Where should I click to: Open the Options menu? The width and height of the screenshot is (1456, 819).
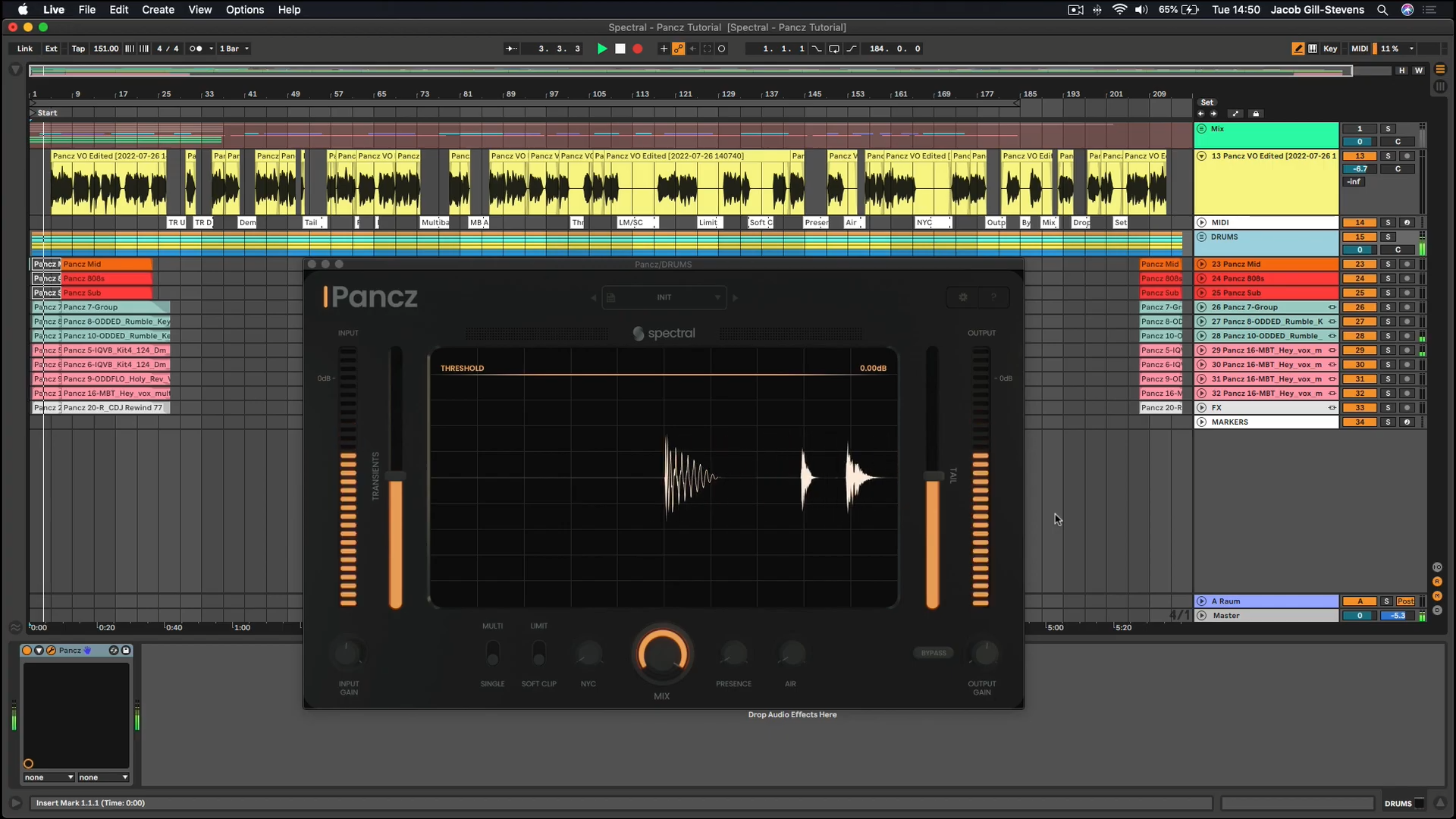coord(245,10)
